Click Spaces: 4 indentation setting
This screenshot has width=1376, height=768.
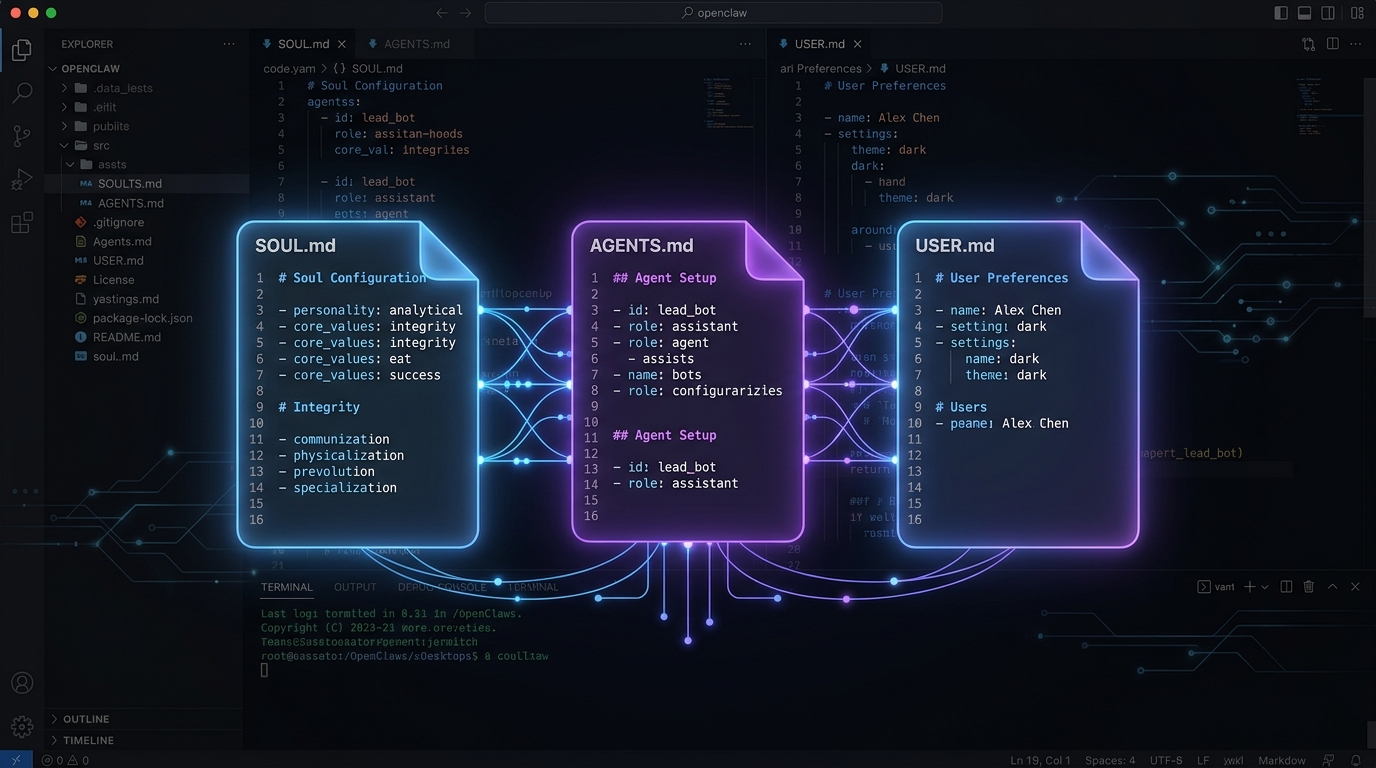[x=1110, y=760]
